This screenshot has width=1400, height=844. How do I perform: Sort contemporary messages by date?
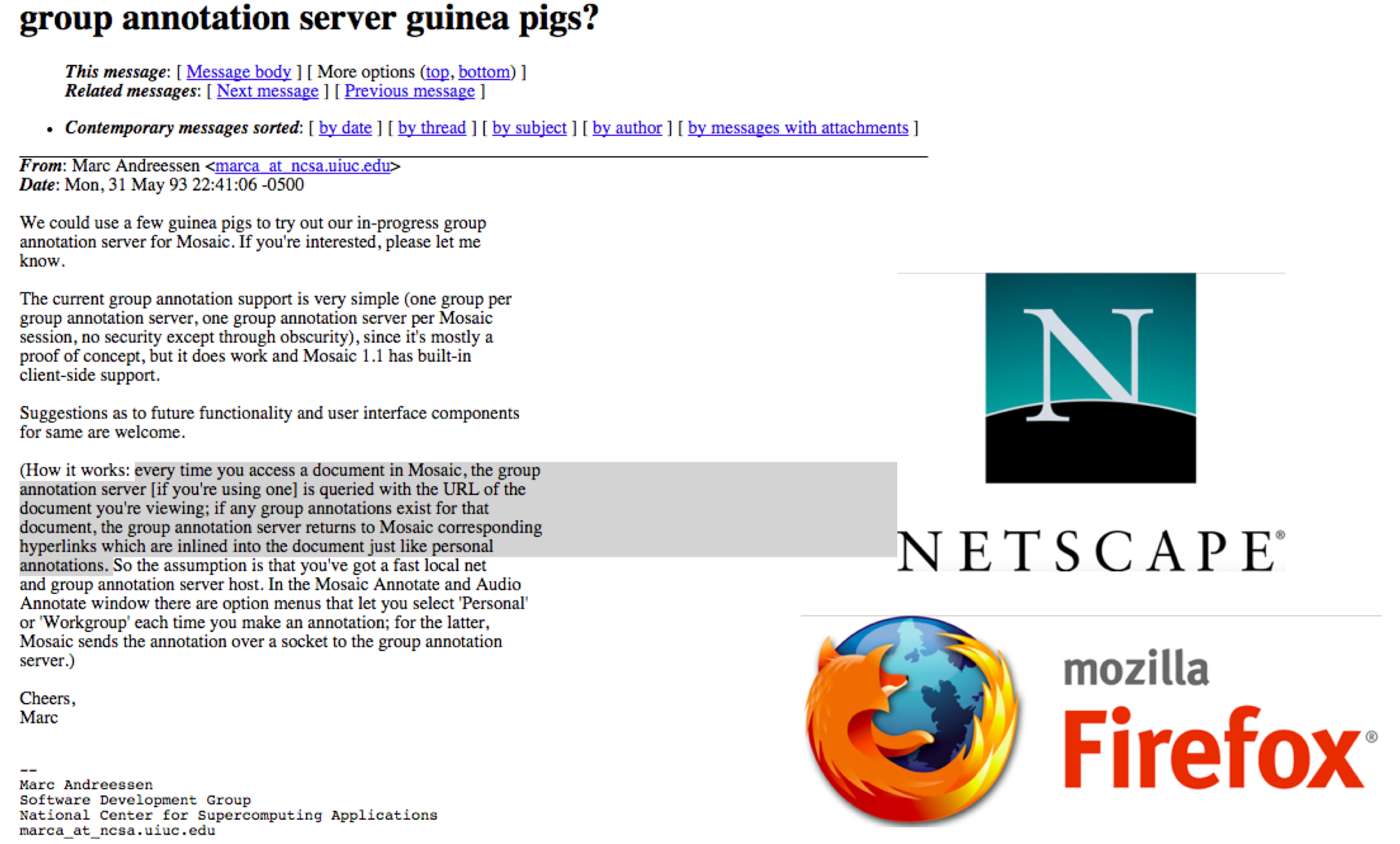346,128
